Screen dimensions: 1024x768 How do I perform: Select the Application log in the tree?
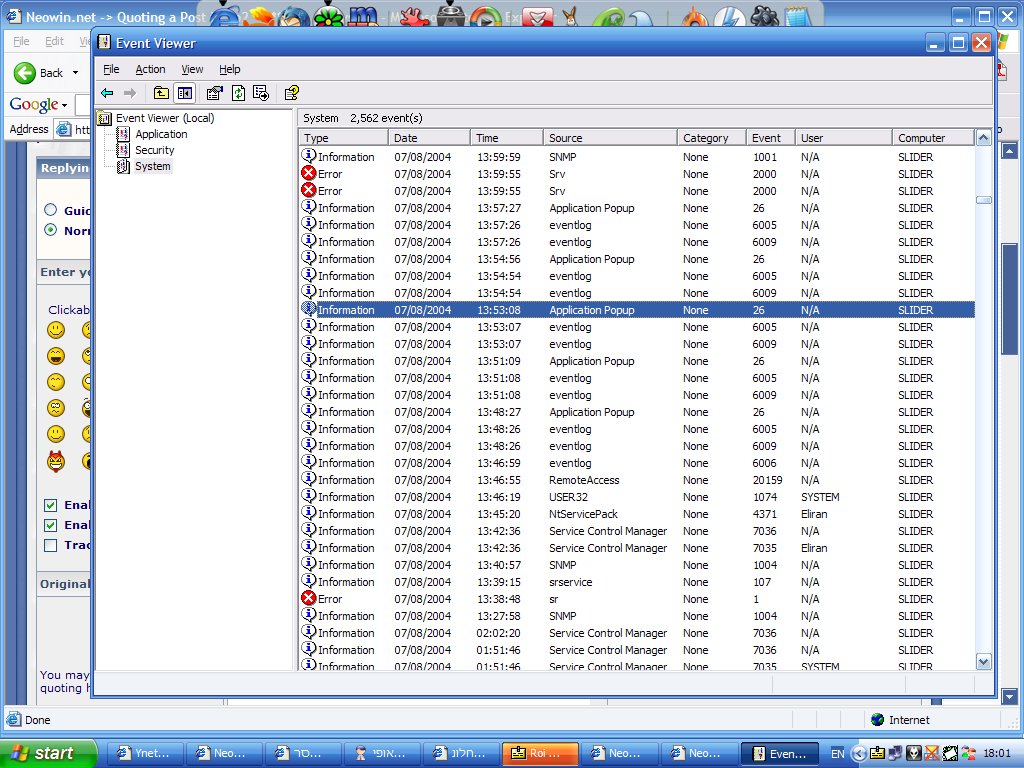click(x=161, y=133)
